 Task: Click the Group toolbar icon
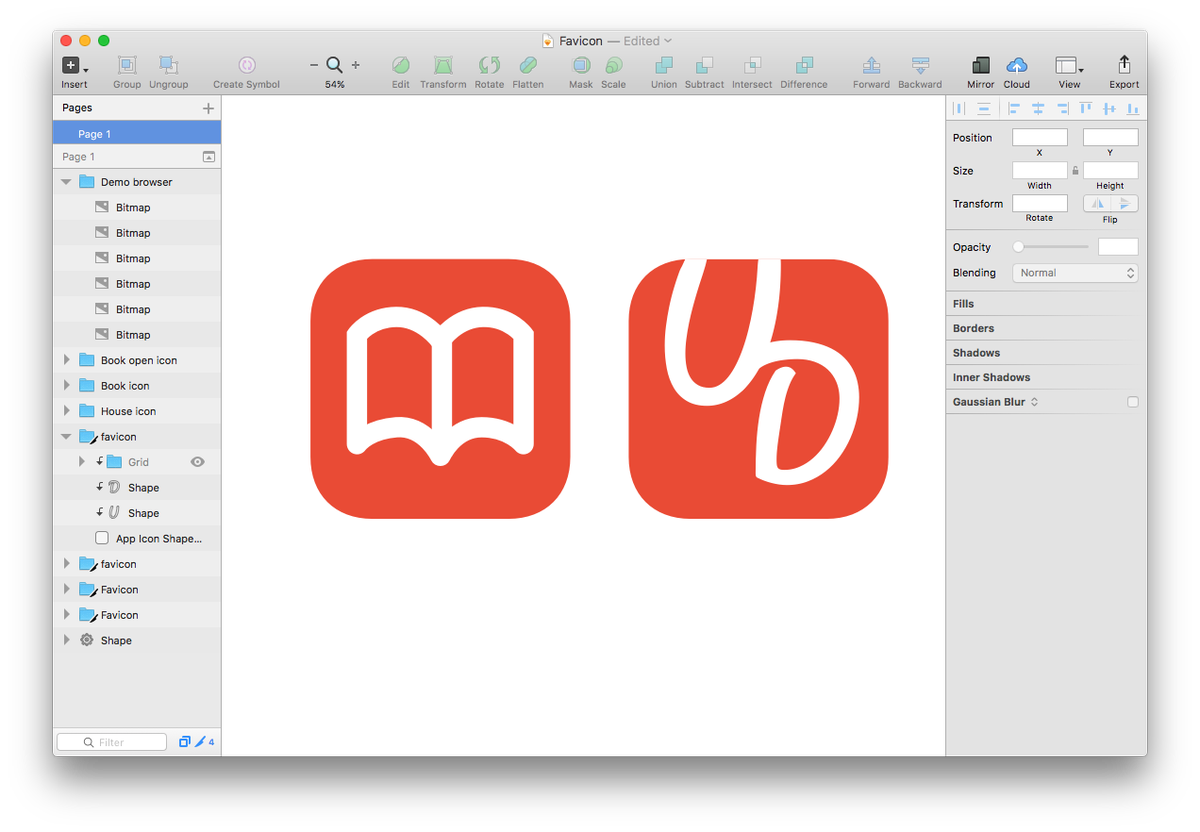click(127, 65)
